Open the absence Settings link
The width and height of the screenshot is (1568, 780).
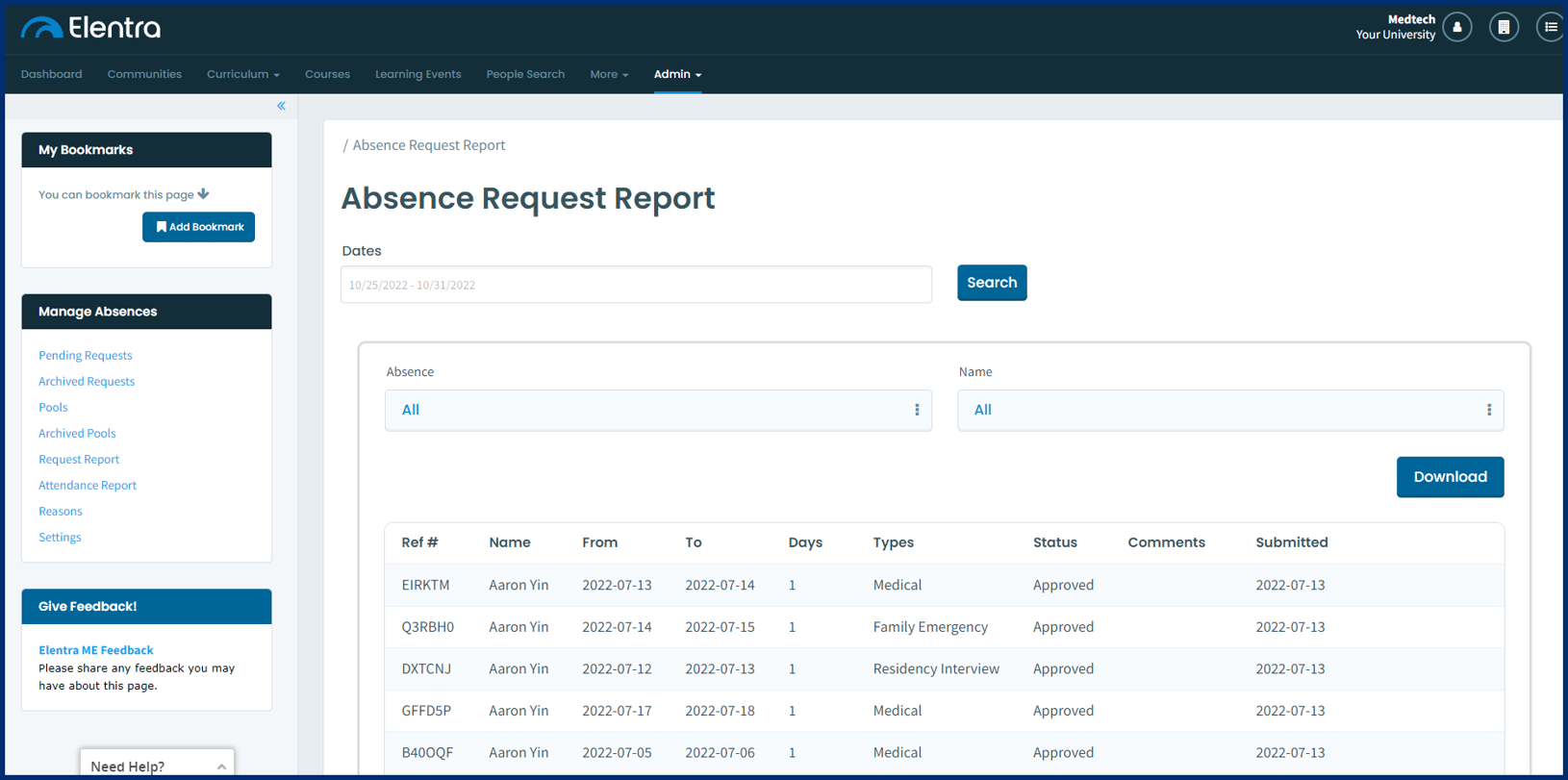point(60,537)
